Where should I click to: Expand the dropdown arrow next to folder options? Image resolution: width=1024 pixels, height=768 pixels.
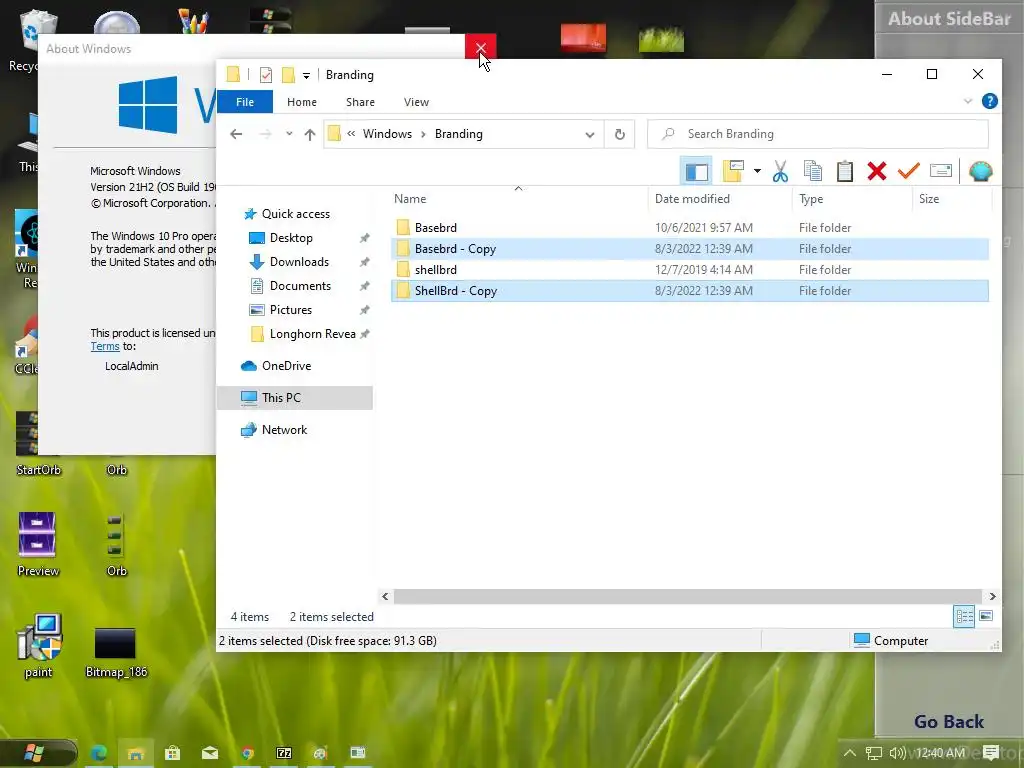click(757, 171)
